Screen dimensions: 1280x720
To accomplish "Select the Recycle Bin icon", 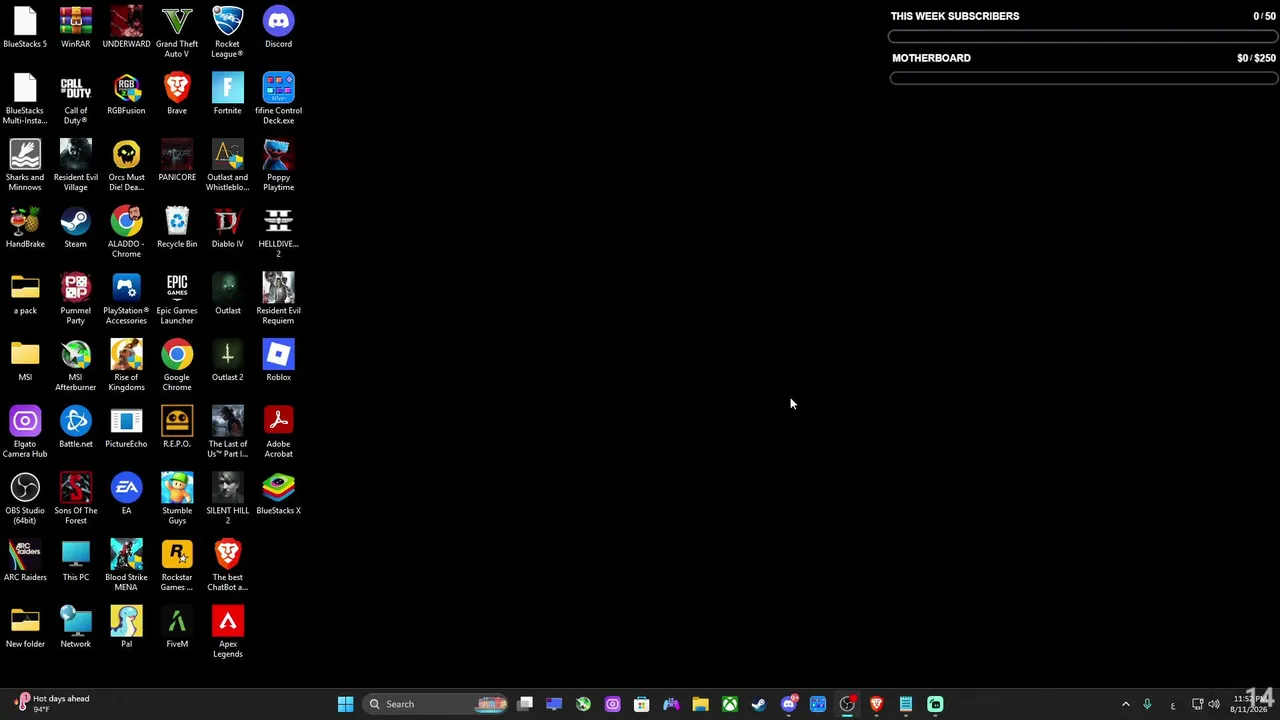I will pos(177,228).
